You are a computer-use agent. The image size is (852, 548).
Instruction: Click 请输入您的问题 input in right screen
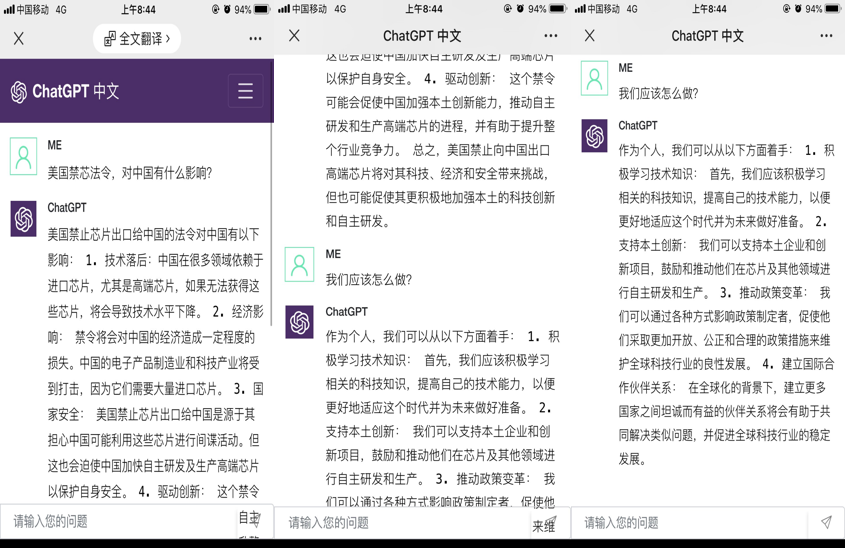689,522
